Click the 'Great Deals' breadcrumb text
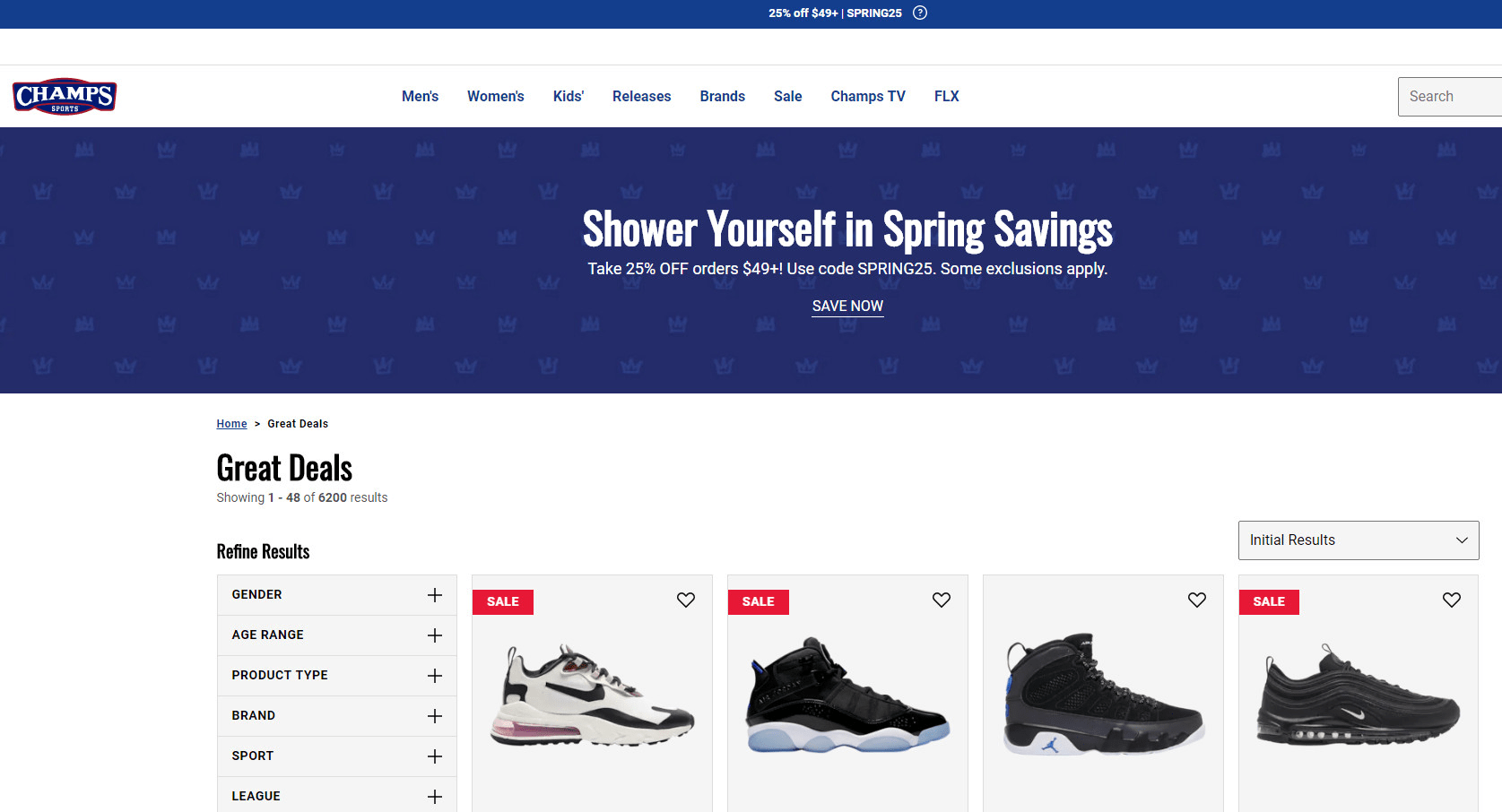 [x=298, y=424]
